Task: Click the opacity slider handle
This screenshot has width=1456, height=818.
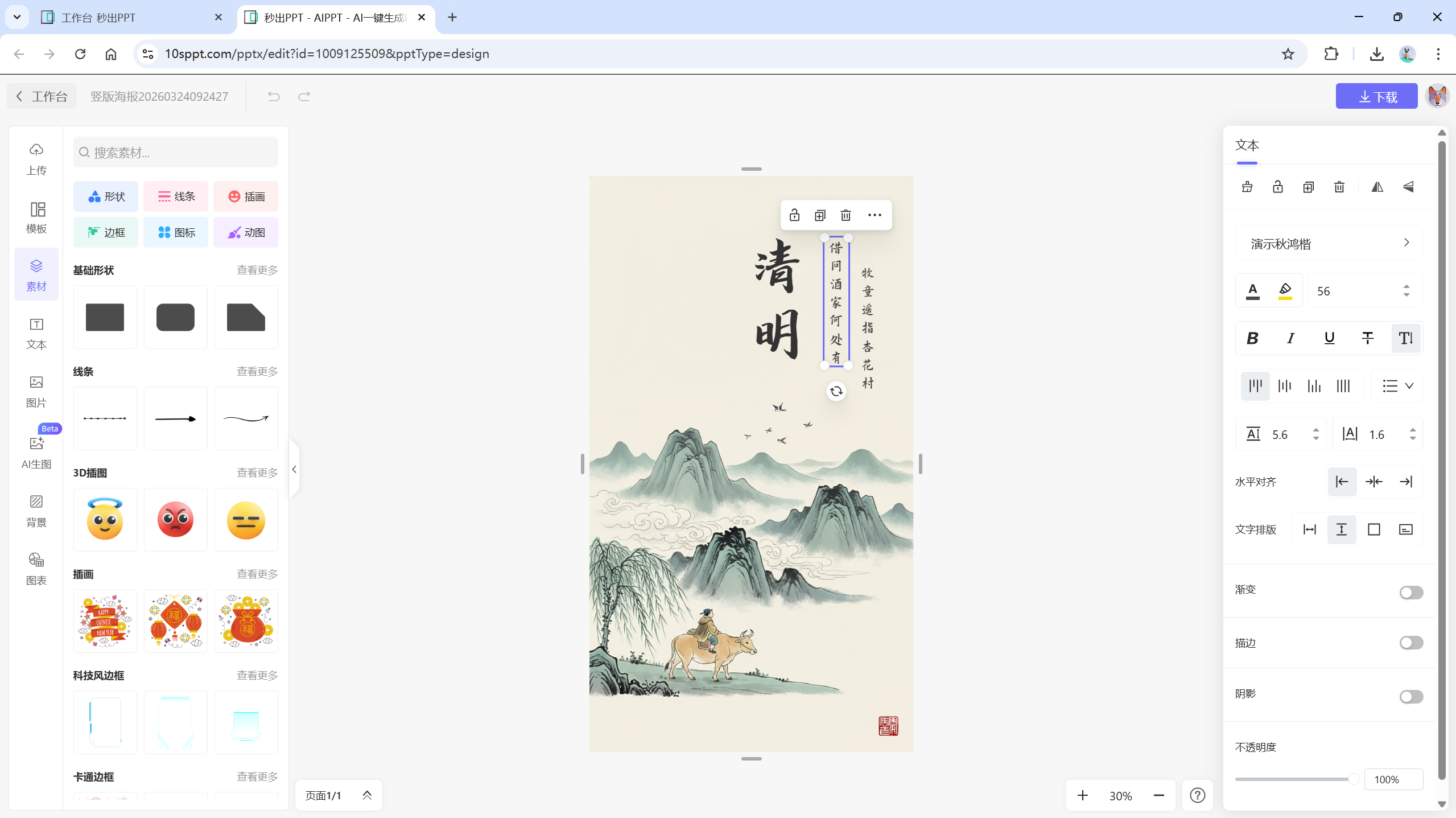Action: pos(1354,779)
